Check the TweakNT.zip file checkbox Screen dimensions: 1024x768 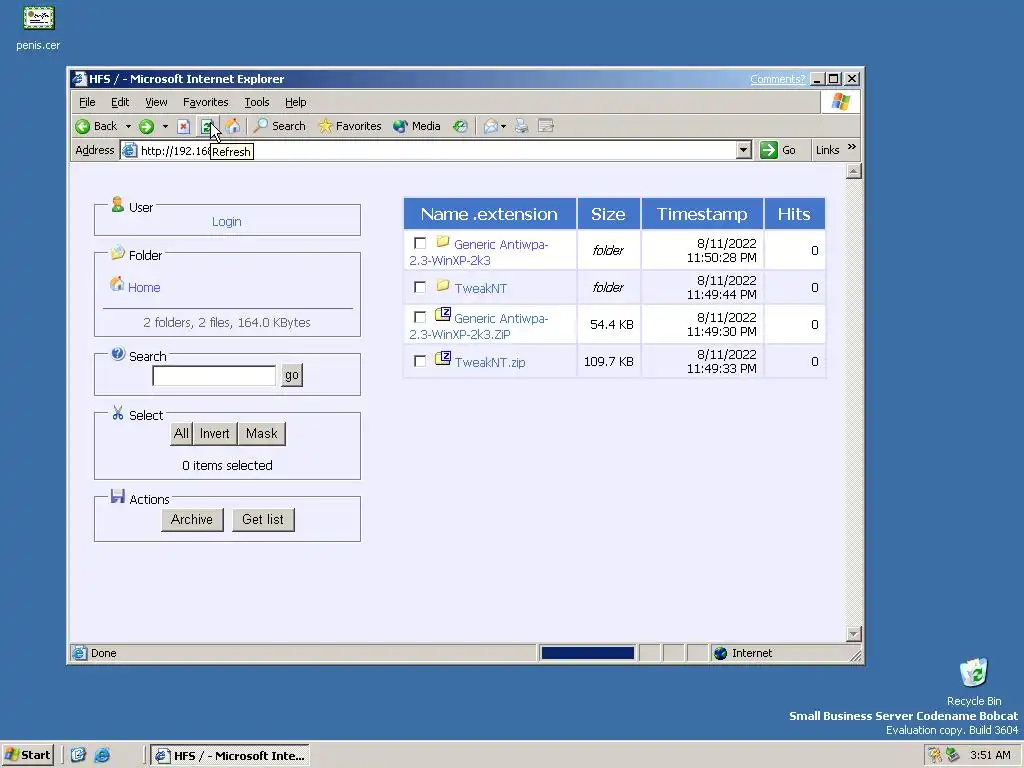(x=420, y=360)
